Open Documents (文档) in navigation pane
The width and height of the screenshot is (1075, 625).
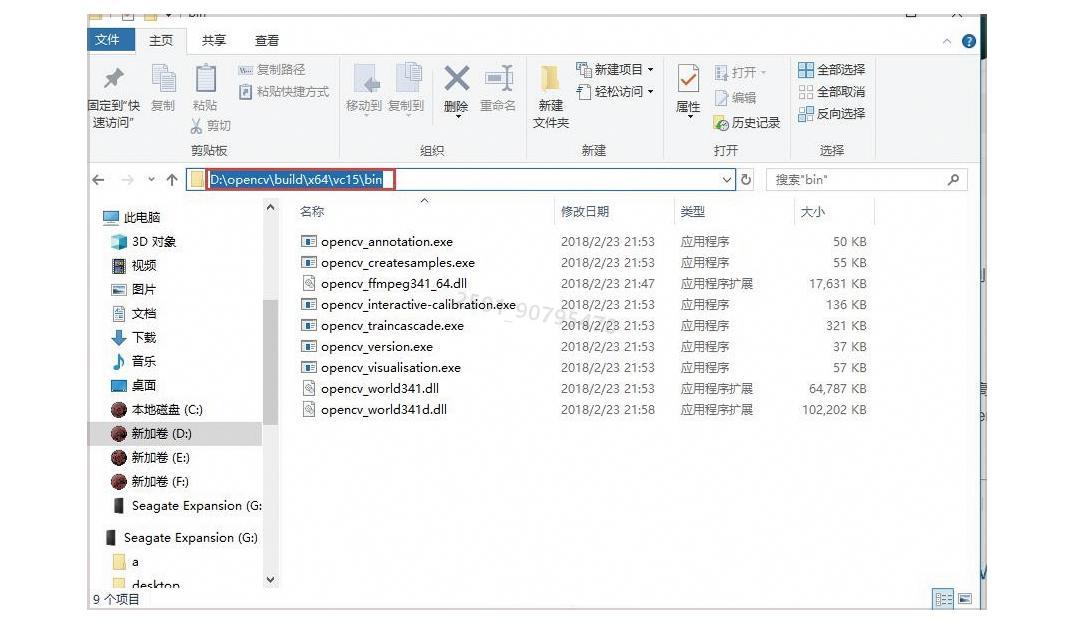tap(134, 313)
